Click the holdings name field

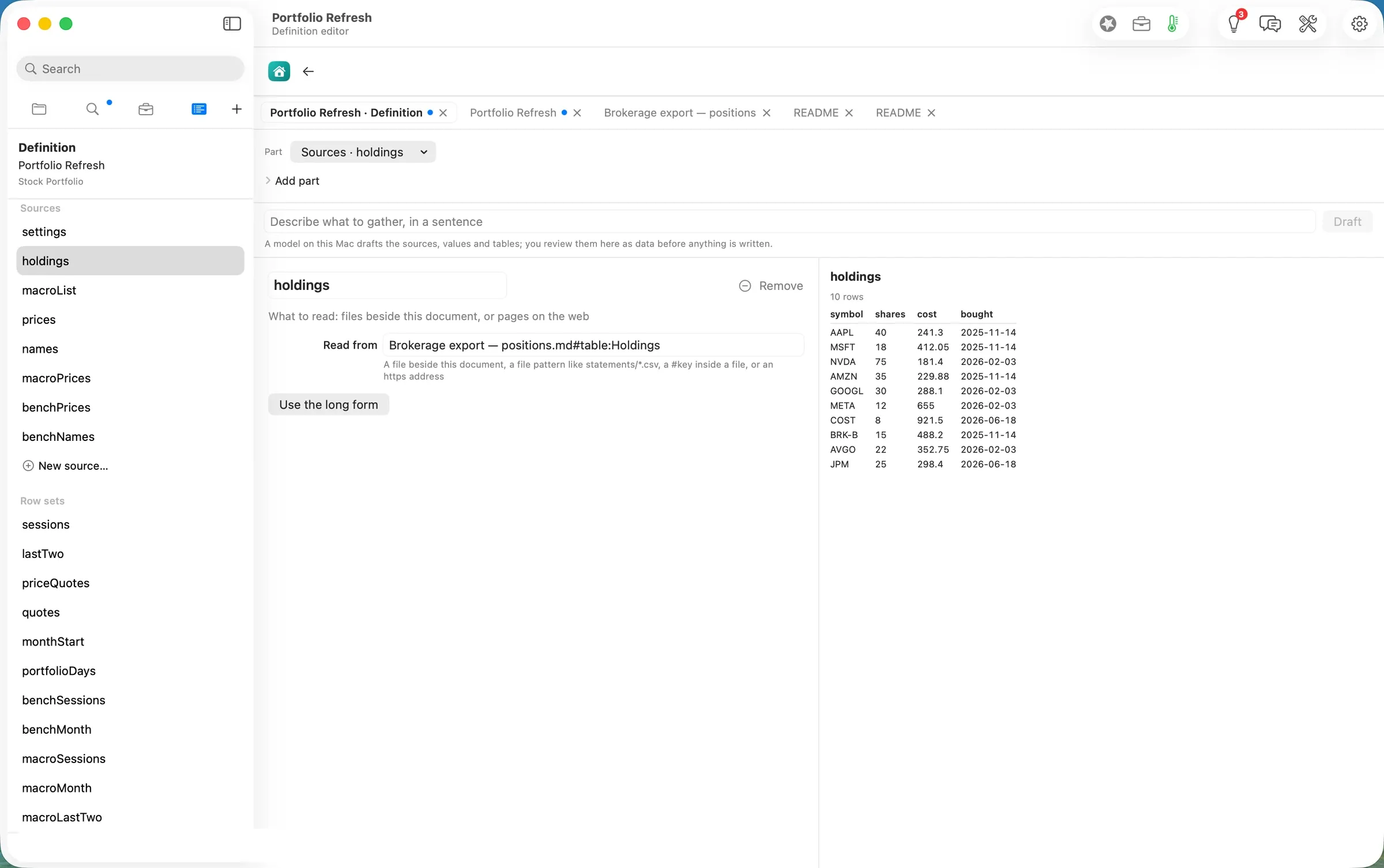[x=387, y=285]
